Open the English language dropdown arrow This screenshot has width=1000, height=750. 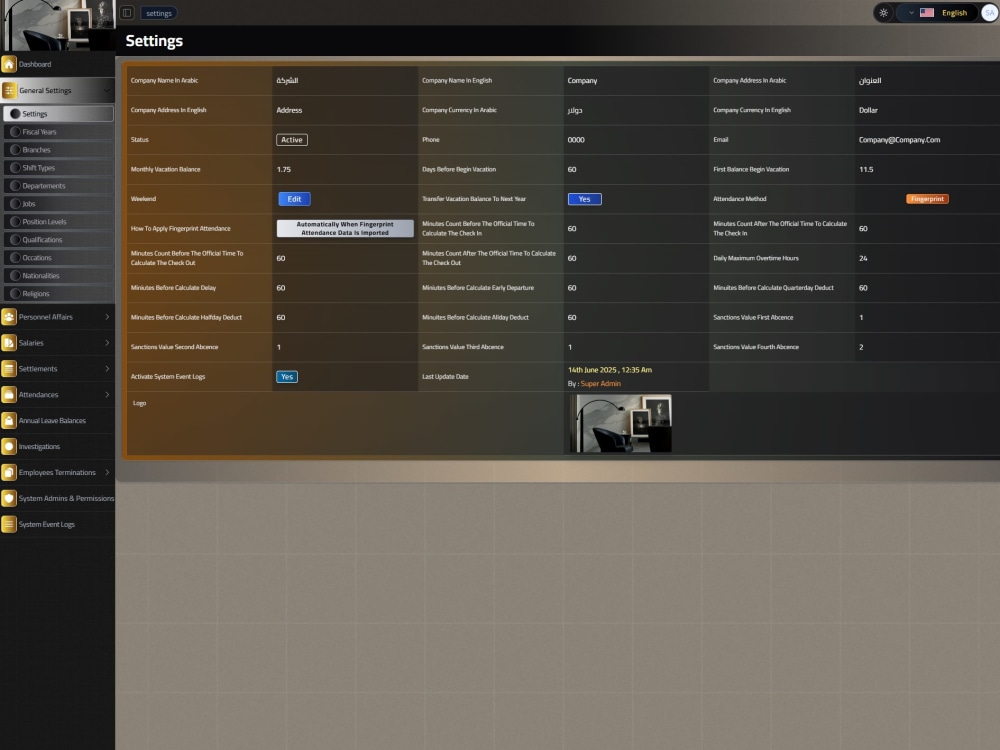[911, 13]
